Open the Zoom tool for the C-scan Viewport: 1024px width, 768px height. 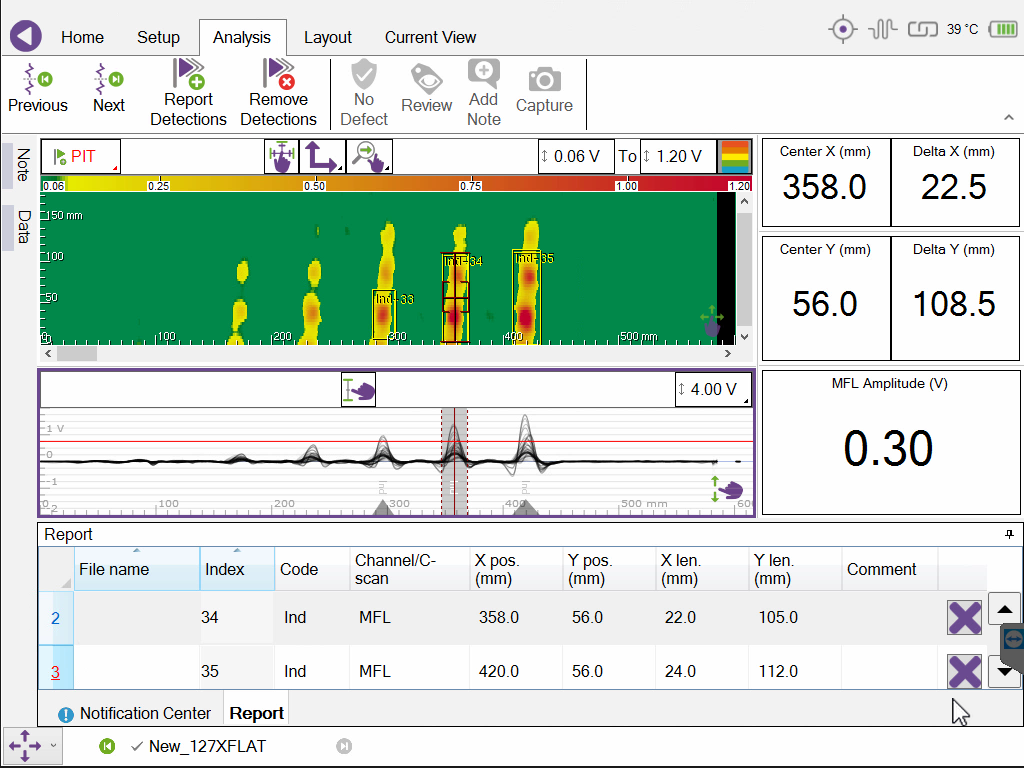tap(368, 156)
